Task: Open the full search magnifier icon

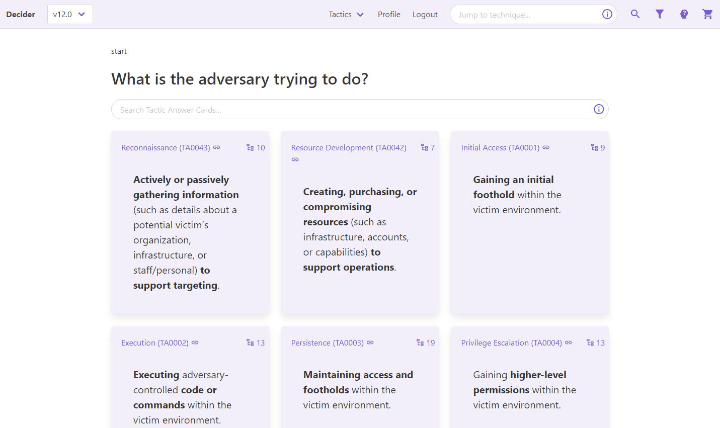Action: click(635, 14)
